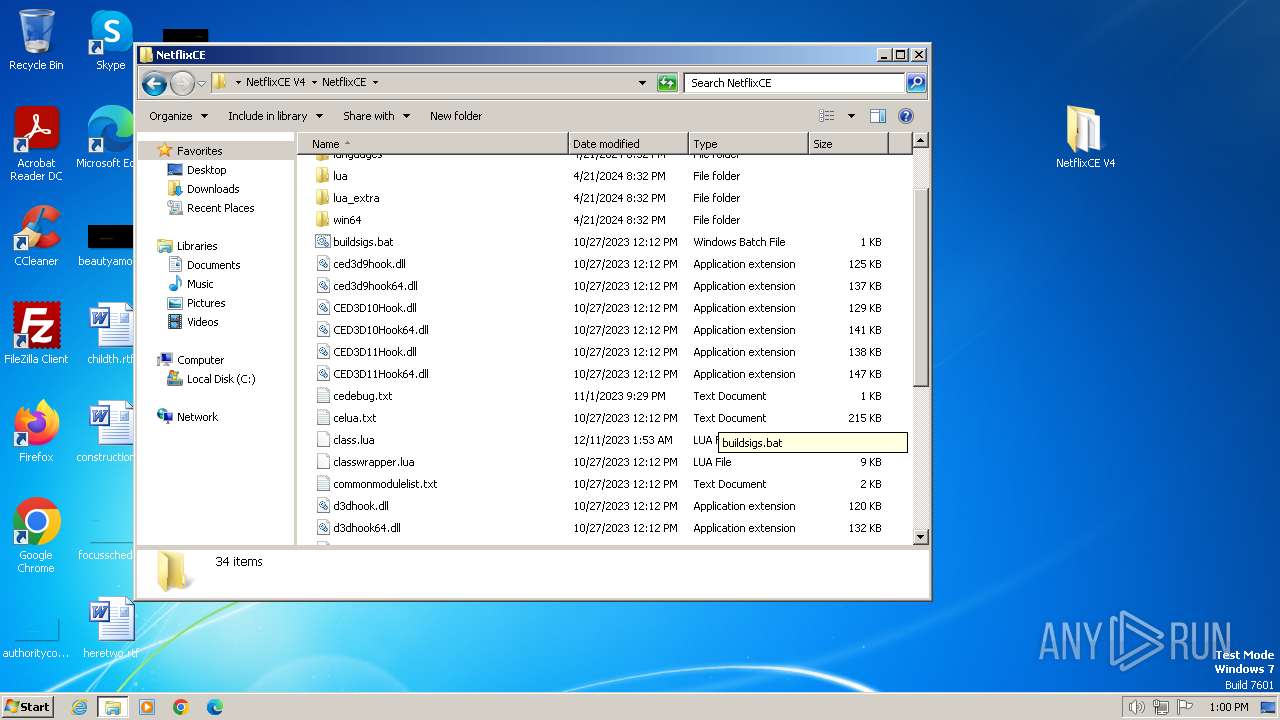Click the volume speaker tray icon

click(1136, 707)
